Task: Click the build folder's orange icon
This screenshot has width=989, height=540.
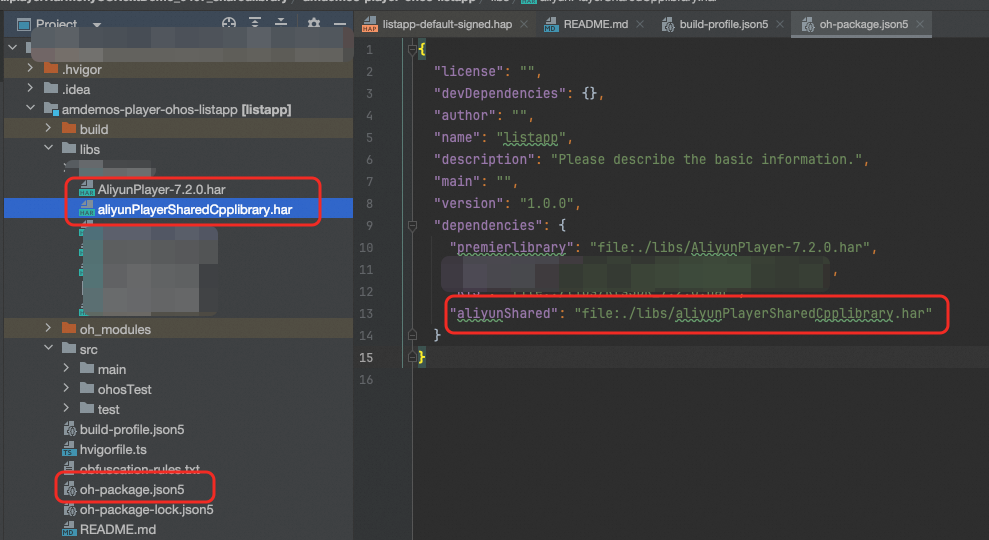Action: pos(69,128)
